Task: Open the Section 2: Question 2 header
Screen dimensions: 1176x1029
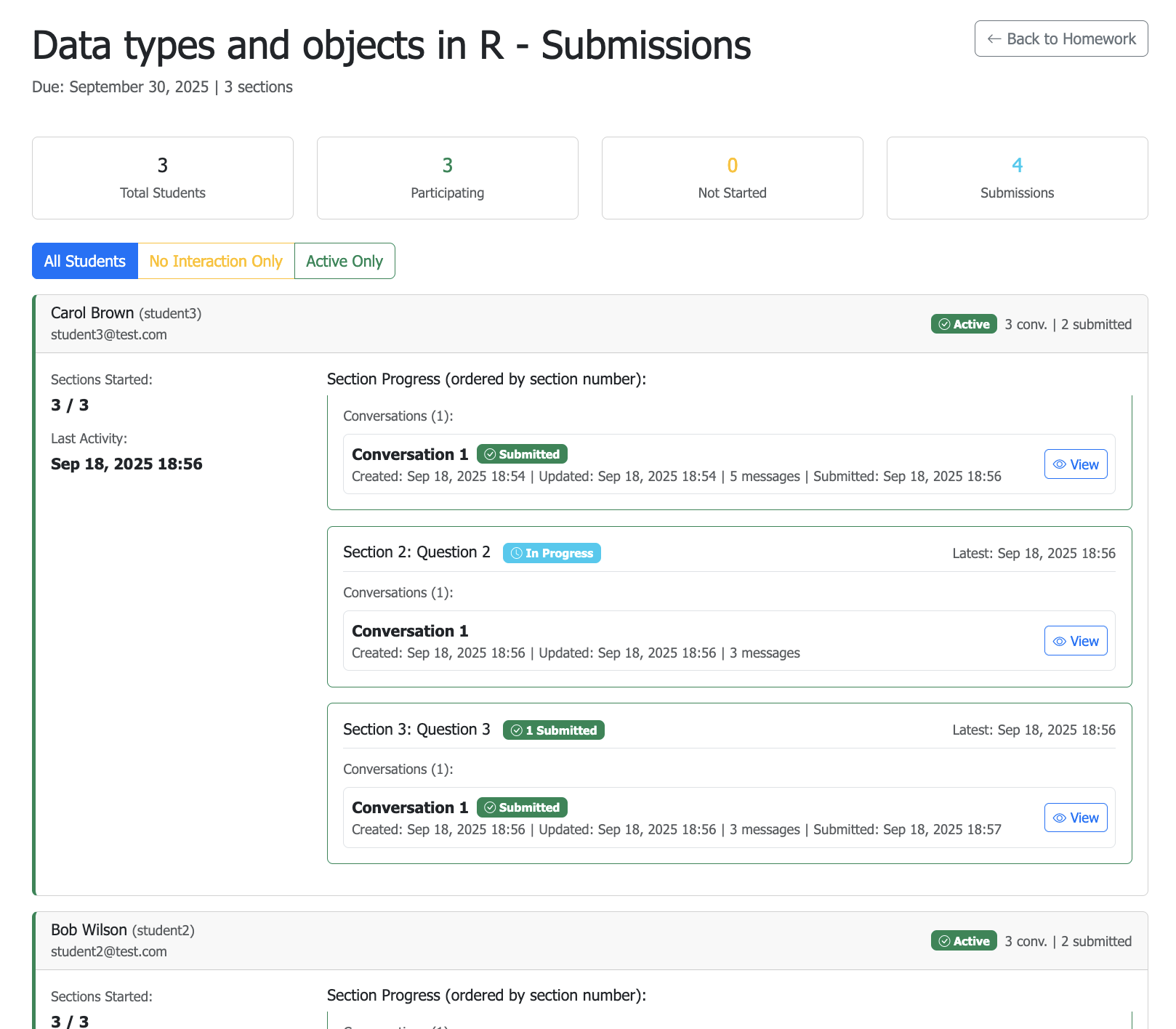Action: pyautogui.click(x=416, y=553)
